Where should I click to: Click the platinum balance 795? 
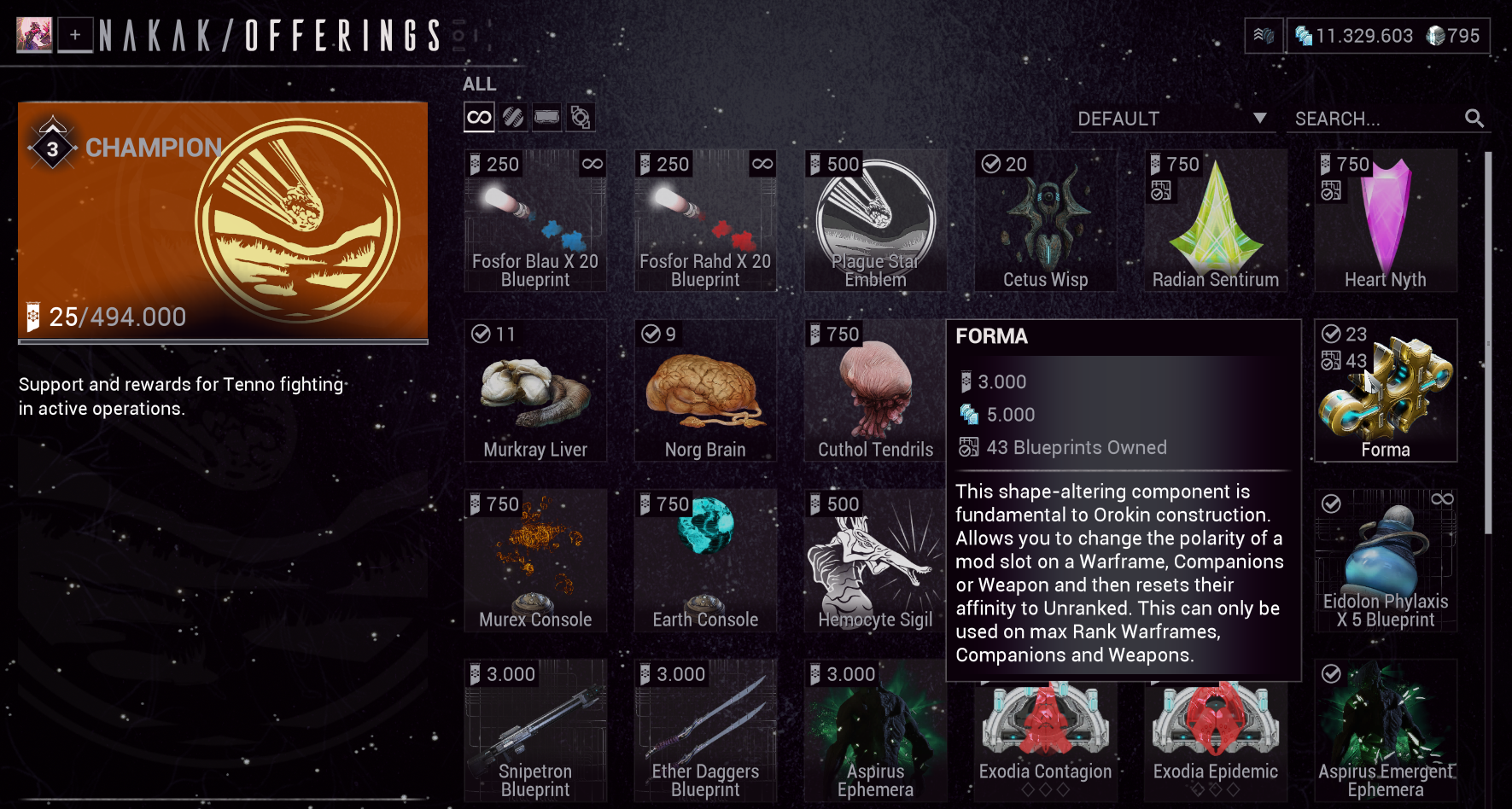pos(1453,36)
